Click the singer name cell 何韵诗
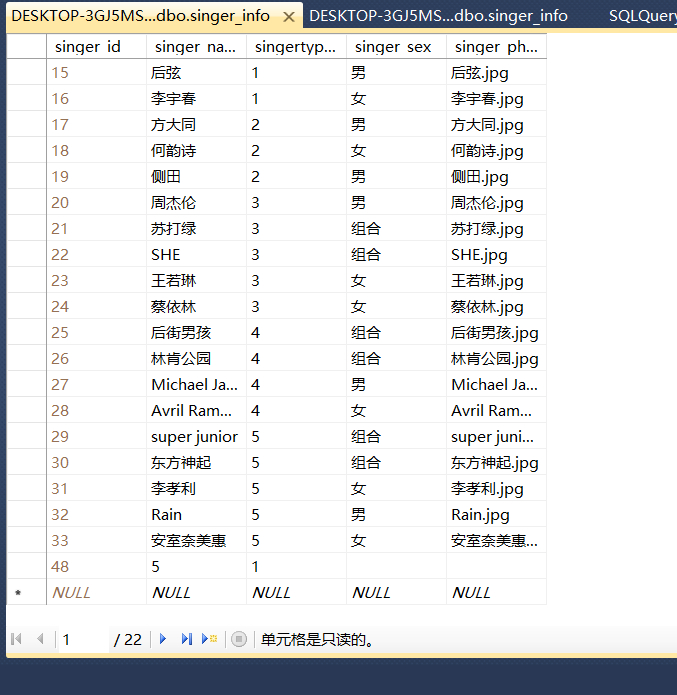 (196, 150)
